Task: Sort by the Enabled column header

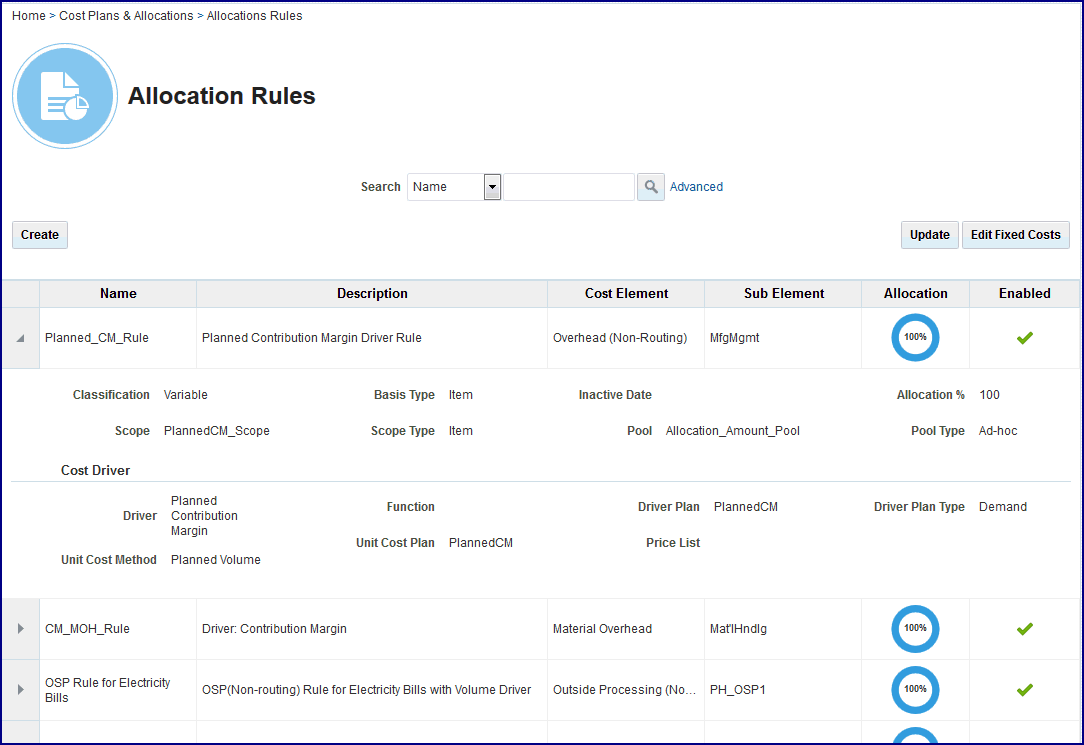Action: click(x=1024, y=293)
